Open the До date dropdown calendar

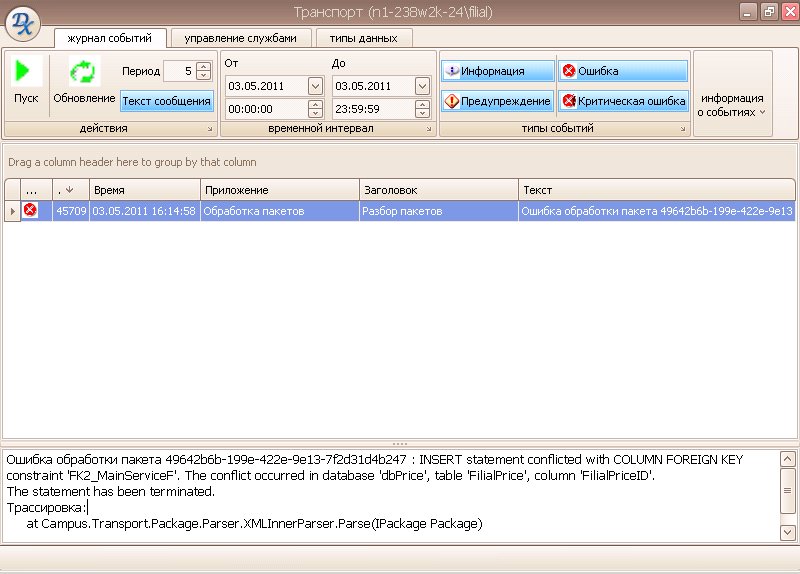click(x=422, y=86)
